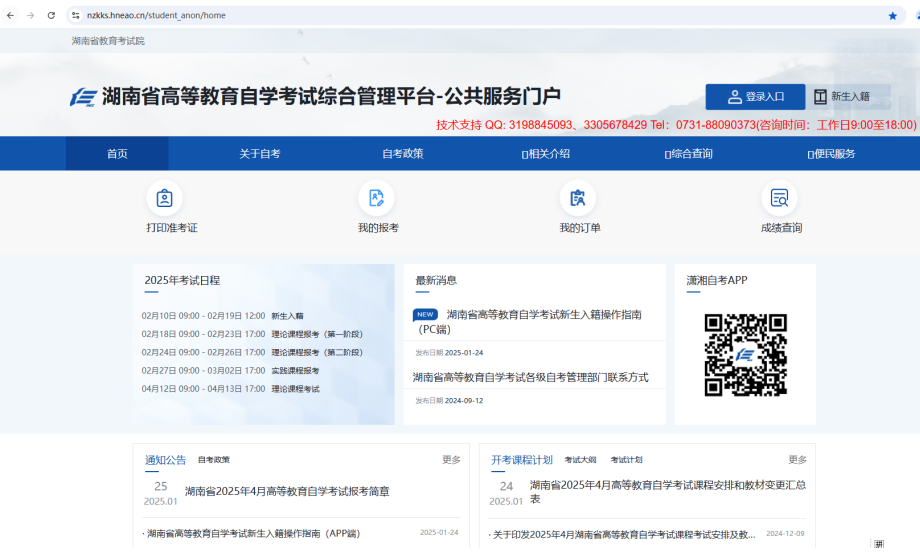Click the site logo beside platform title
This screenshot has width=920, height=556.
click(x=83, y=97)
